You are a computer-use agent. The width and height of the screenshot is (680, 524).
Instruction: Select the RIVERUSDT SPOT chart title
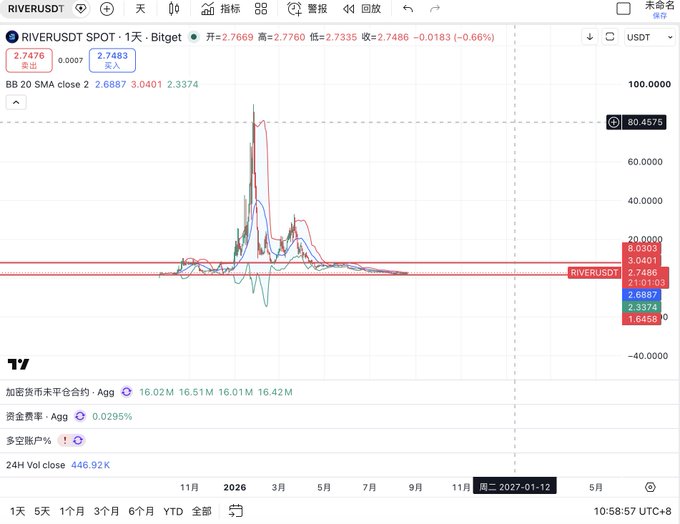coord(101,37)
